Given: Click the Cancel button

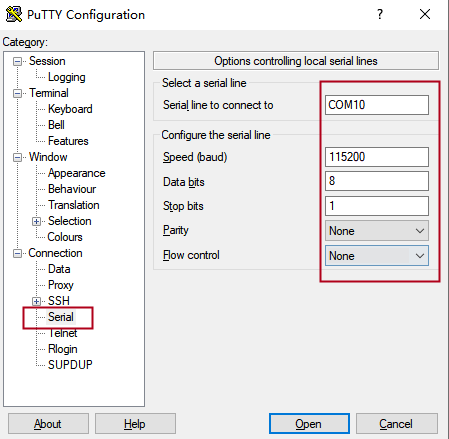Looking at the screenshot, I should (397, 424).
